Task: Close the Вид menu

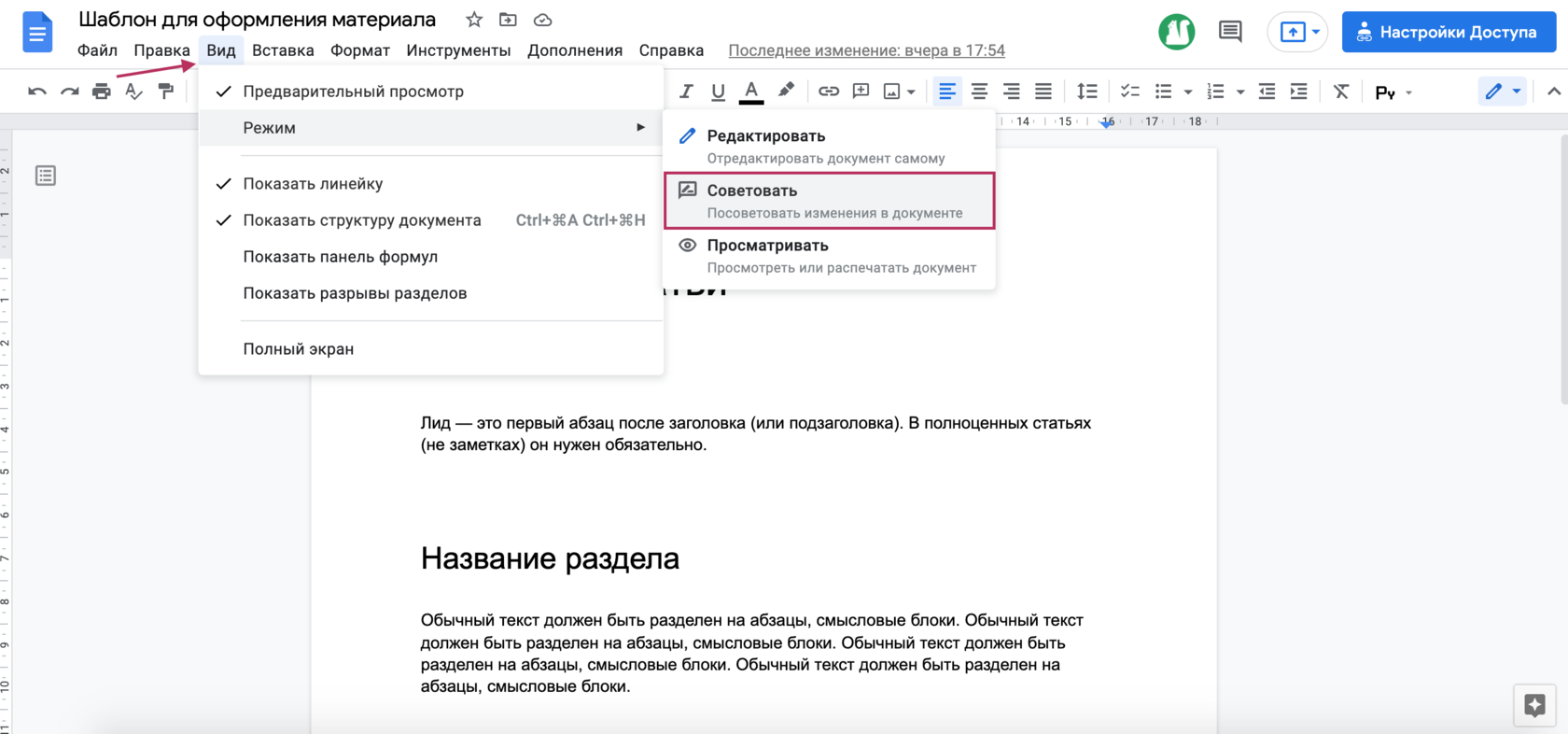Action: pos(221,50)
